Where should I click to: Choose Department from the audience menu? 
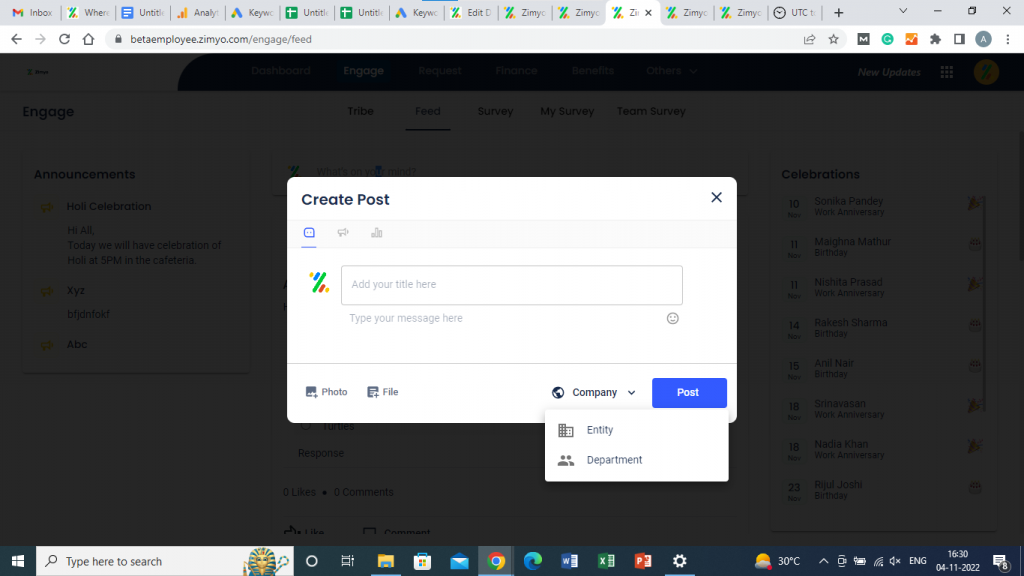pos(614,460)
